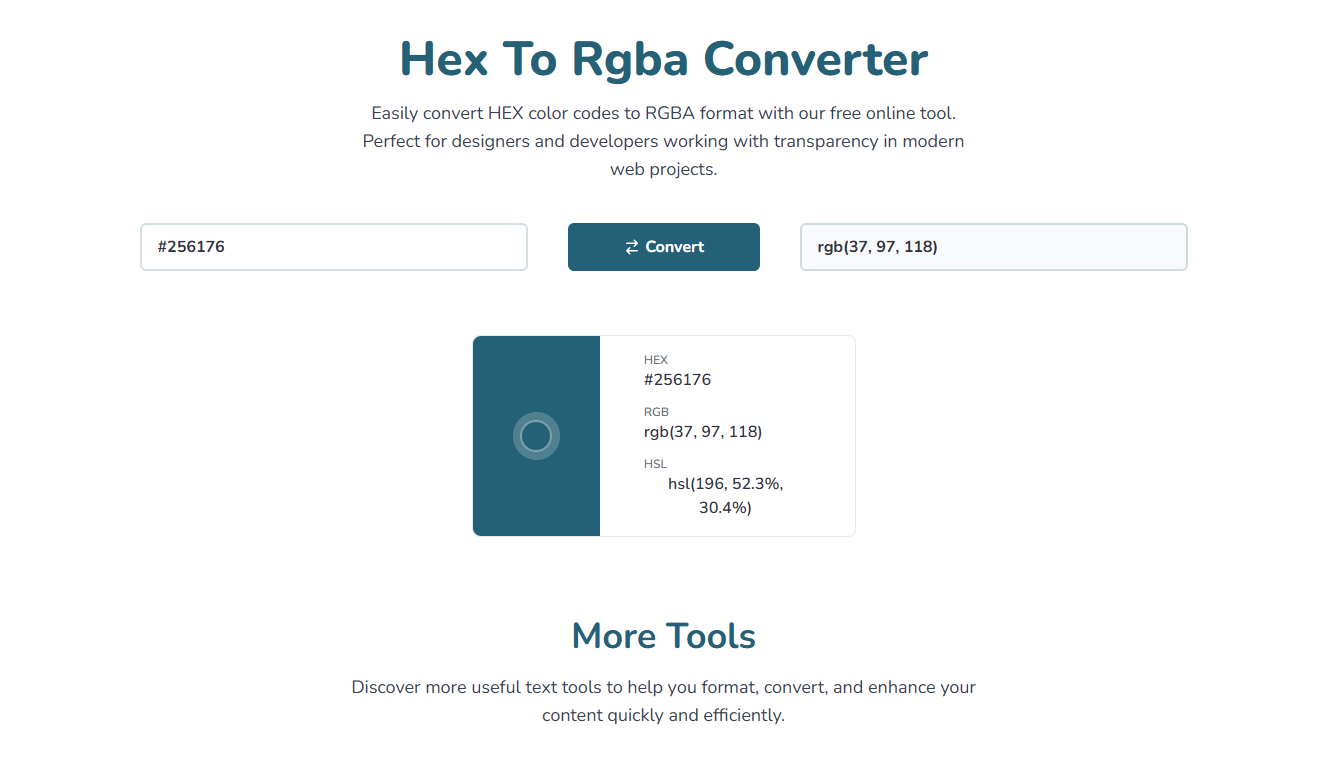Copy the HEX value #256176
The image size is (1335, 758).
coord(677,379)
